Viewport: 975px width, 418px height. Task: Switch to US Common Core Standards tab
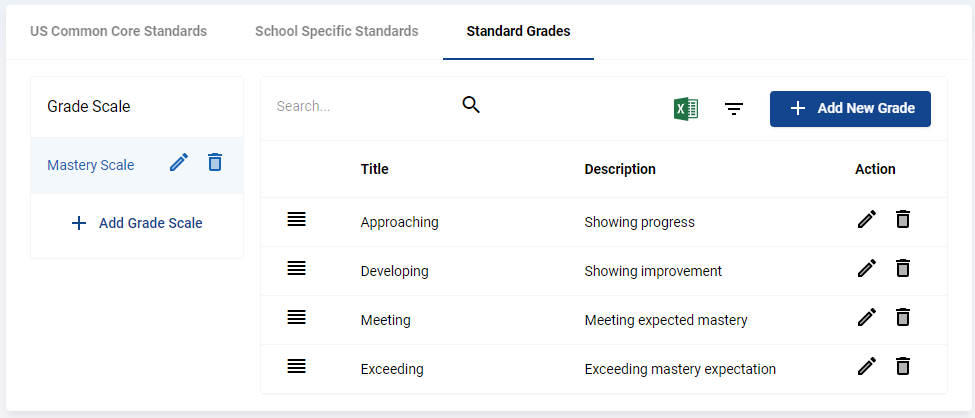coord(119,31)
